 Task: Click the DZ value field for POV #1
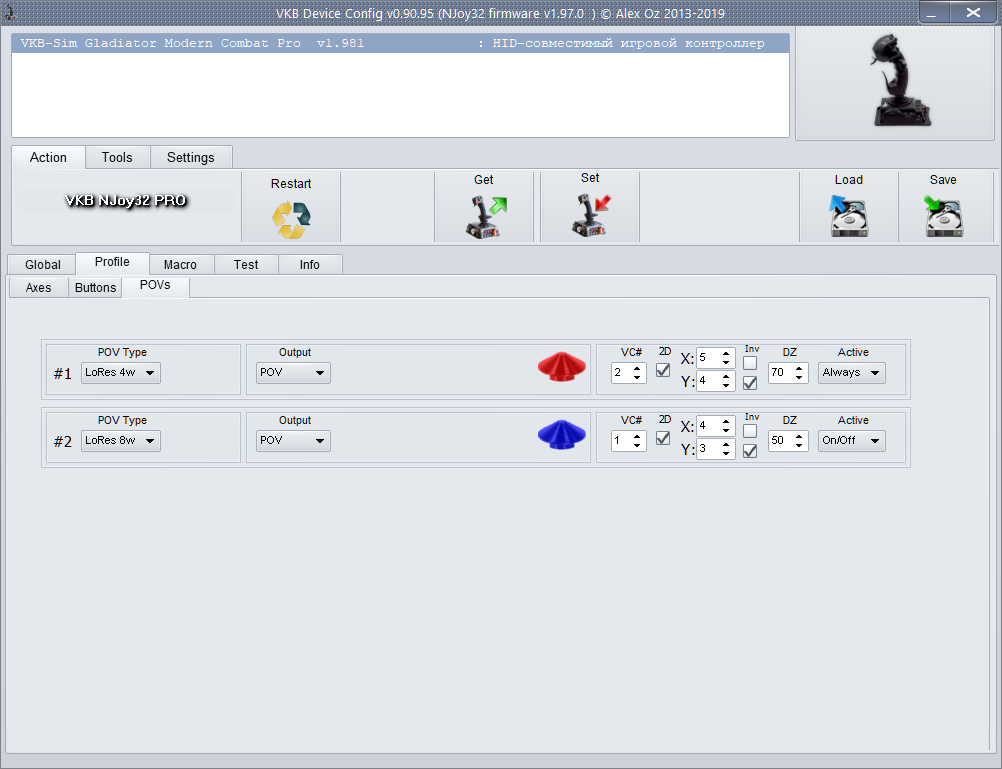[x=780, y=373]
